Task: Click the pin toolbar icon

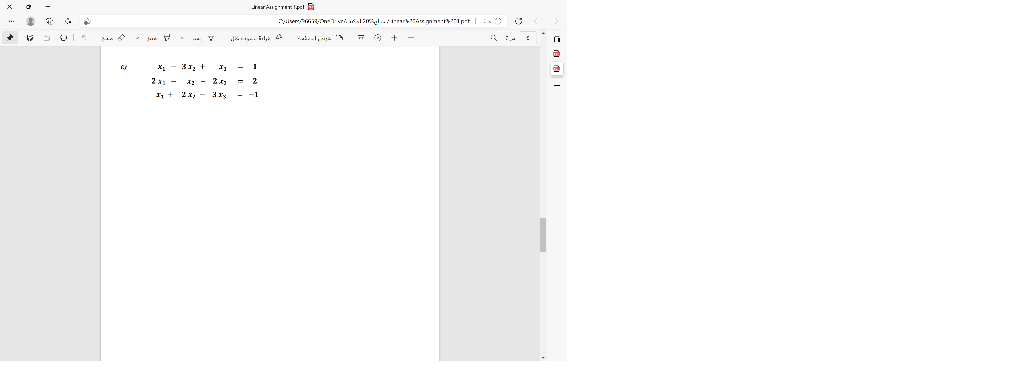Action: tap(10, 38)
